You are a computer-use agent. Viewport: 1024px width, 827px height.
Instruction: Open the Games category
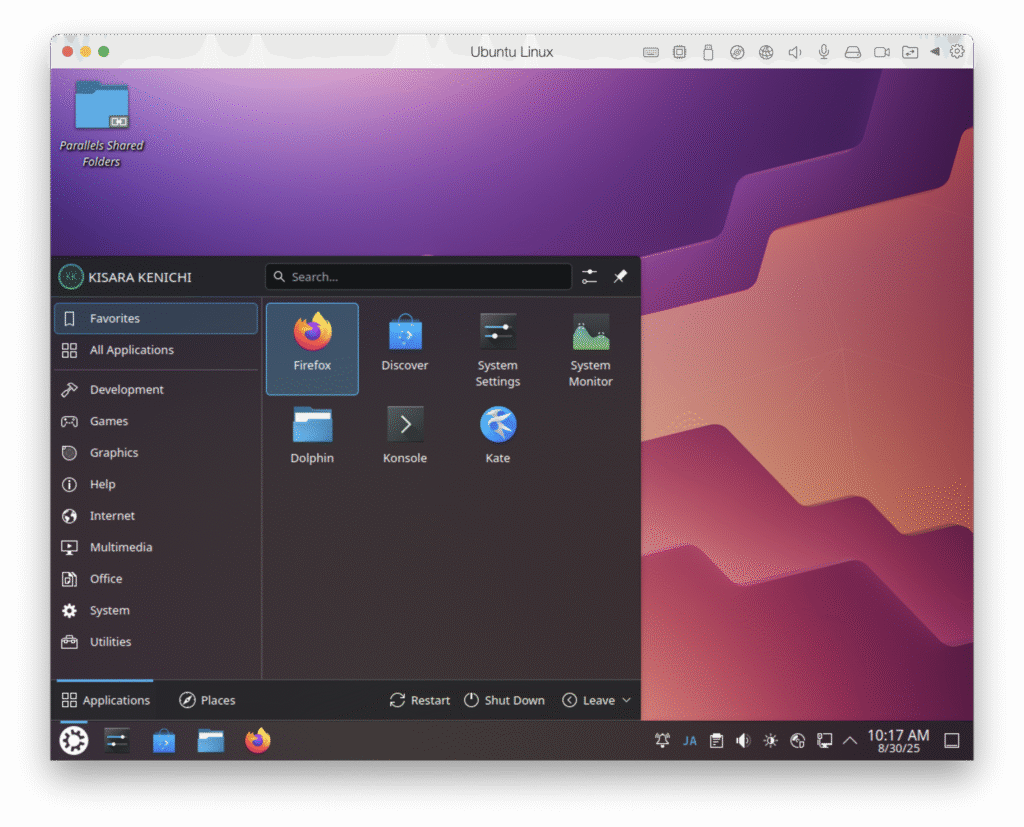pyautogui.click(x=156, y=421)
